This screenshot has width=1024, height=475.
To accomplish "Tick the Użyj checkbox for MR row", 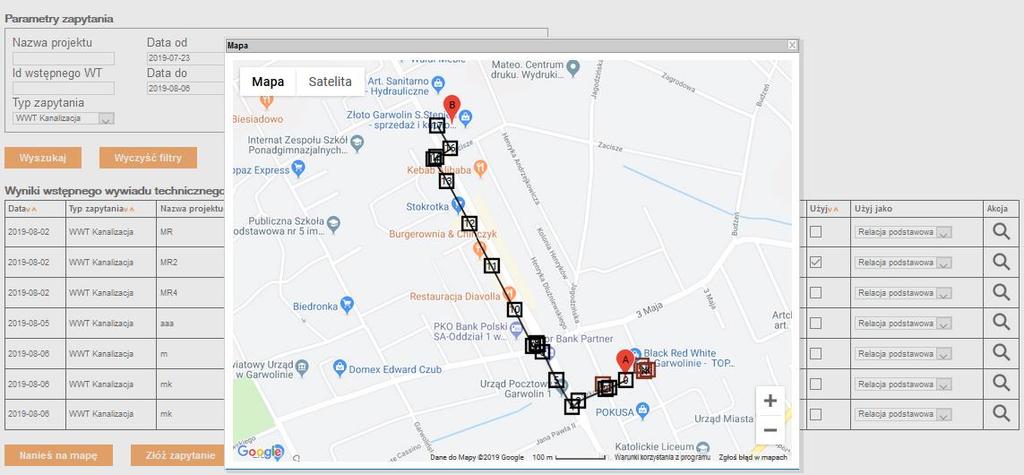I will [x=816, y=231].
